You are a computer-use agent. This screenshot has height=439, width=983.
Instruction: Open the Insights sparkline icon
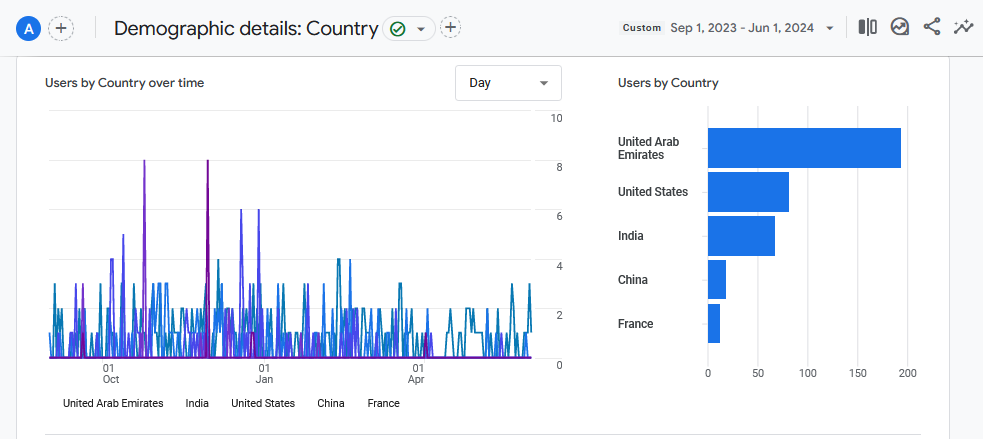click(963, 28)
